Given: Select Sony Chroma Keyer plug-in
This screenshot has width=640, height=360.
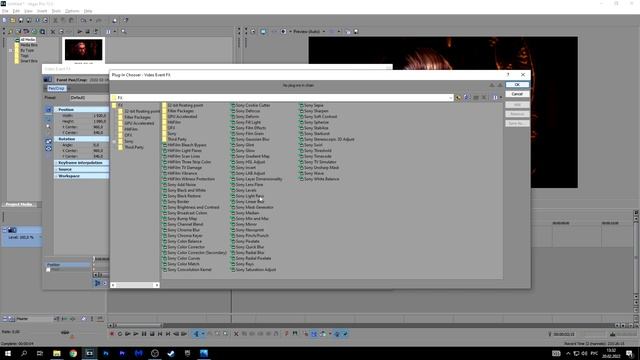Looking at the screenshot, I should click(x=182, y=236).
